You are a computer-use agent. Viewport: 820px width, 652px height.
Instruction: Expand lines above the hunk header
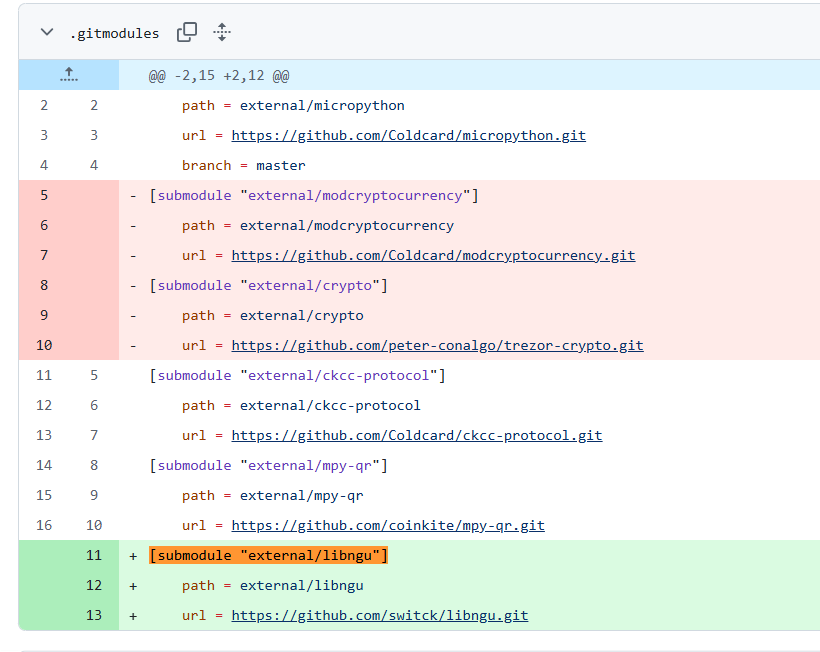point(69,75)
